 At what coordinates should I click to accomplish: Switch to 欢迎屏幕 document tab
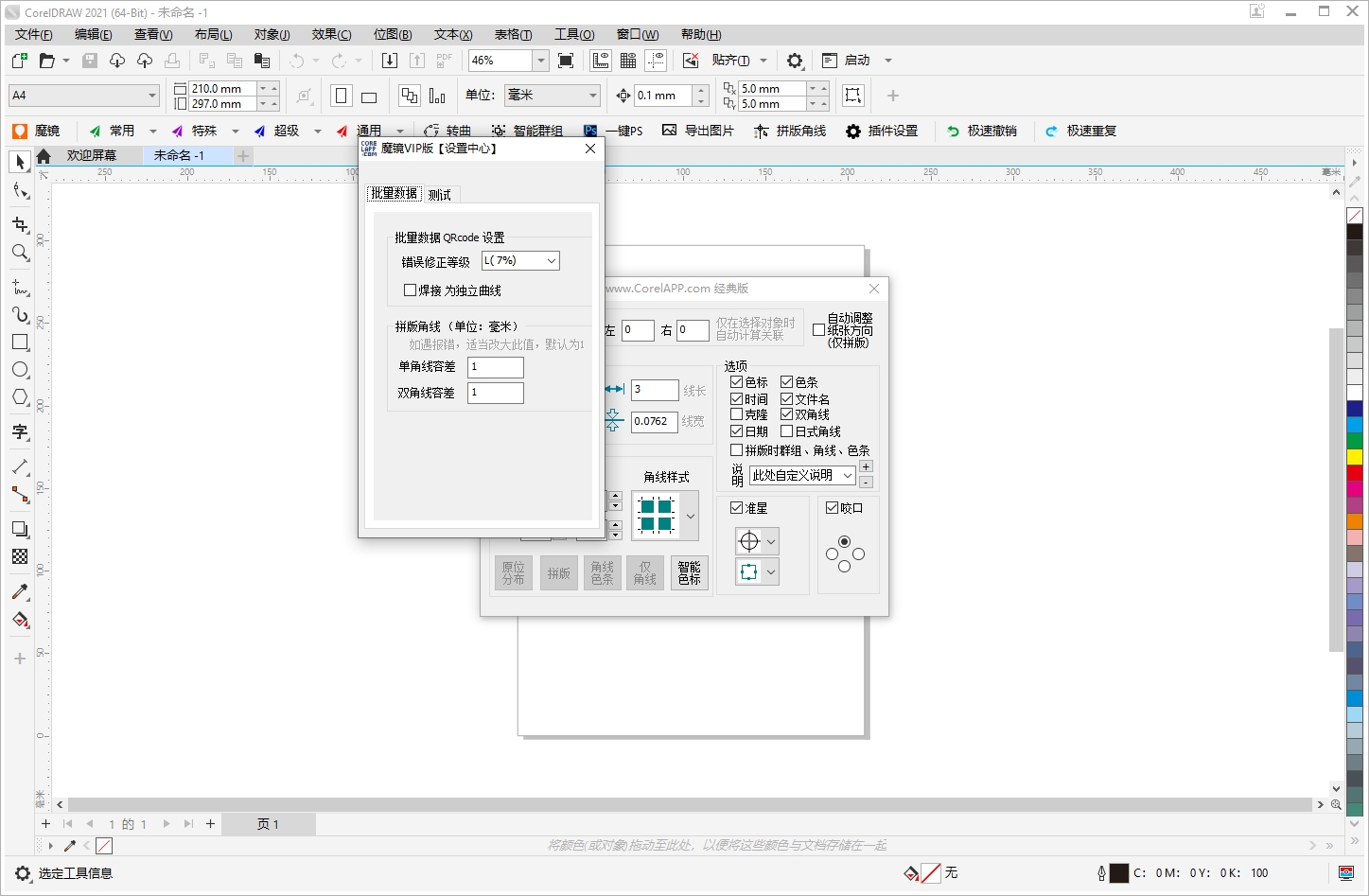(x=92, y=155)
